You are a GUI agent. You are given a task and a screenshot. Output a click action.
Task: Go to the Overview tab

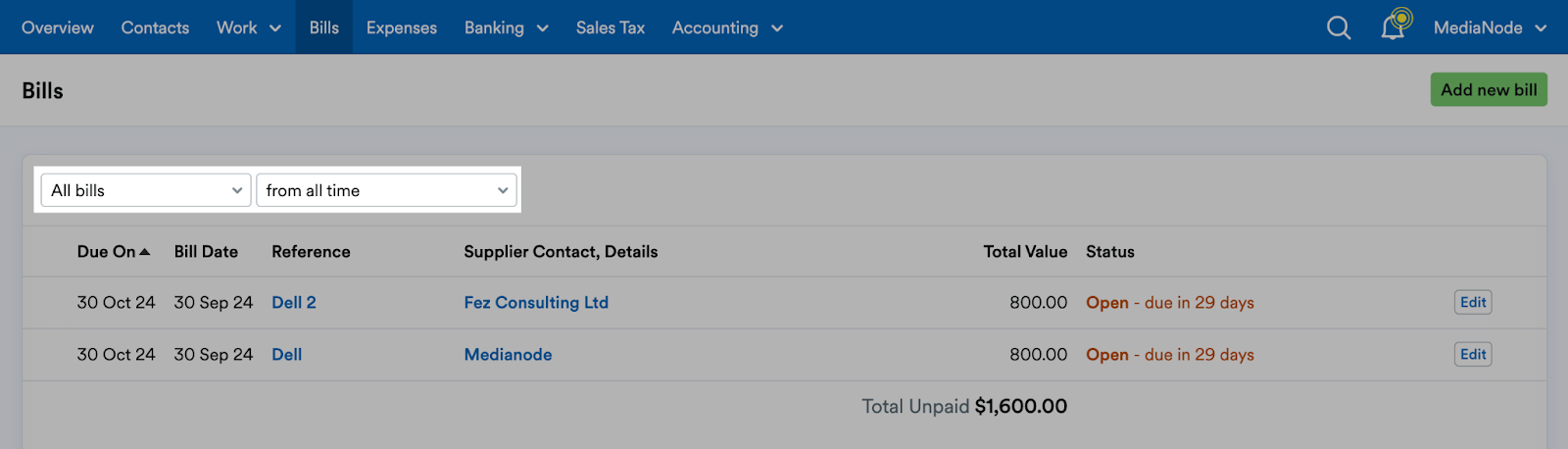(x=58, y=27)
